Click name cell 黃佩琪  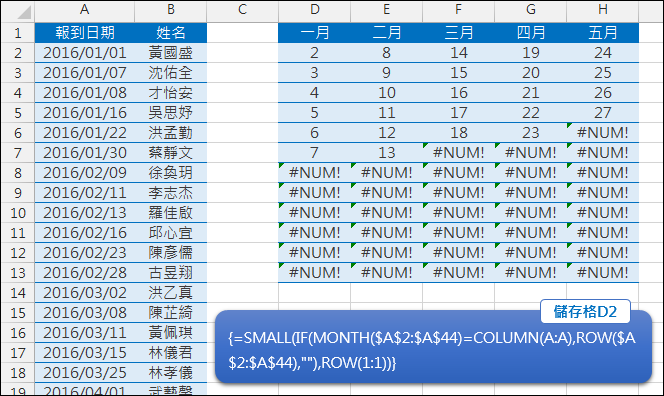point(171,333)
